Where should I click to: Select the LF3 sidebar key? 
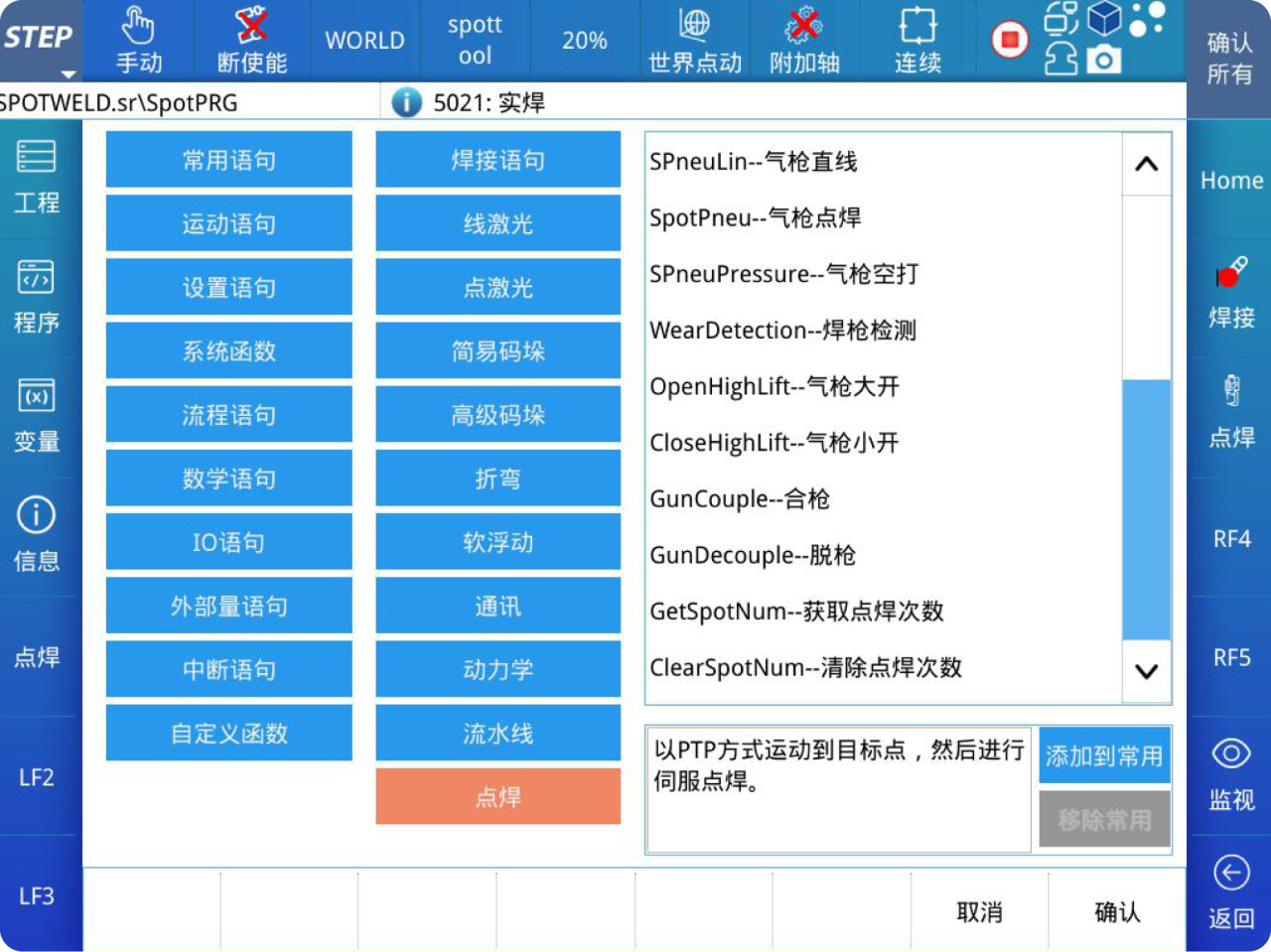point(37,895)
